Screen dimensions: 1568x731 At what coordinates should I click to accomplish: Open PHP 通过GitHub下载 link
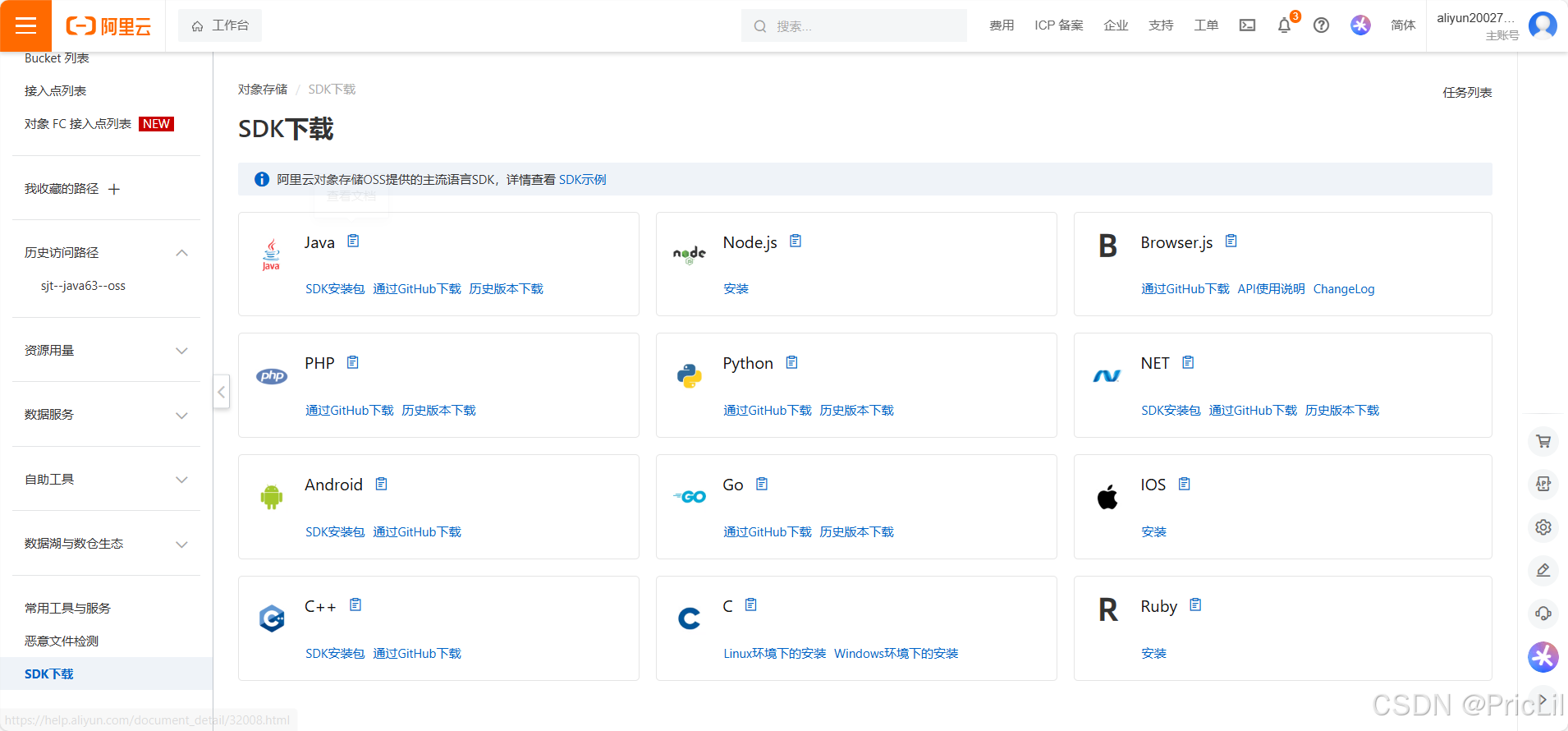[350, 411]
